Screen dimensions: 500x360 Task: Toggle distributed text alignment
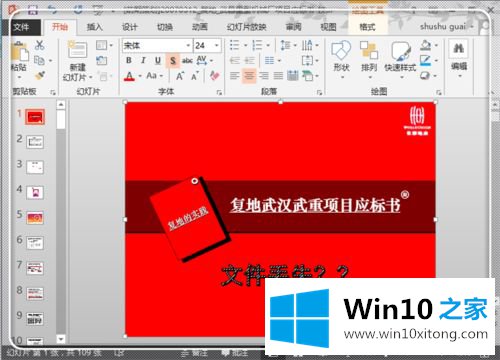coord(293,76)
